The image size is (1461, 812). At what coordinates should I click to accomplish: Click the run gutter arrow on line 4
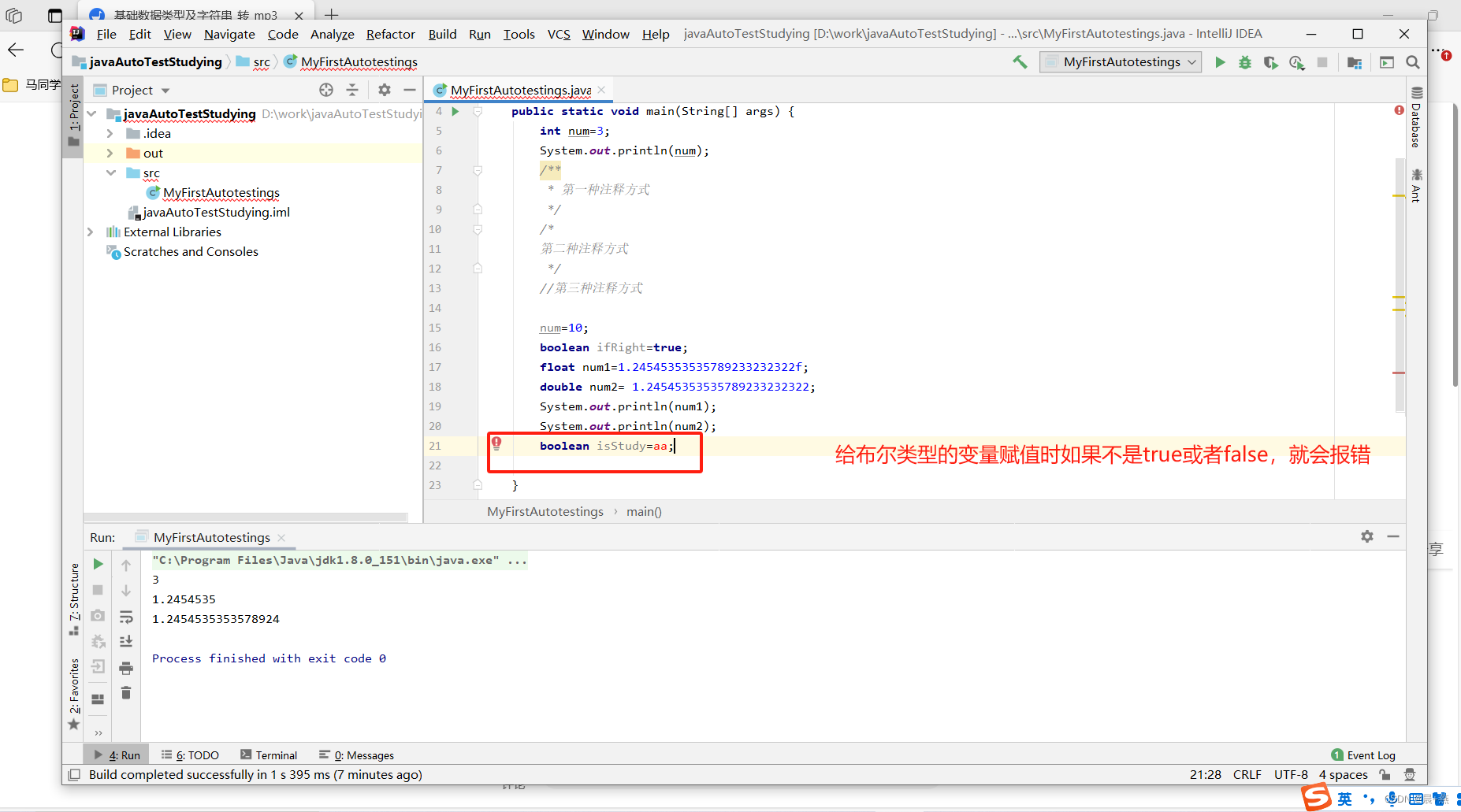click(455, 111)
